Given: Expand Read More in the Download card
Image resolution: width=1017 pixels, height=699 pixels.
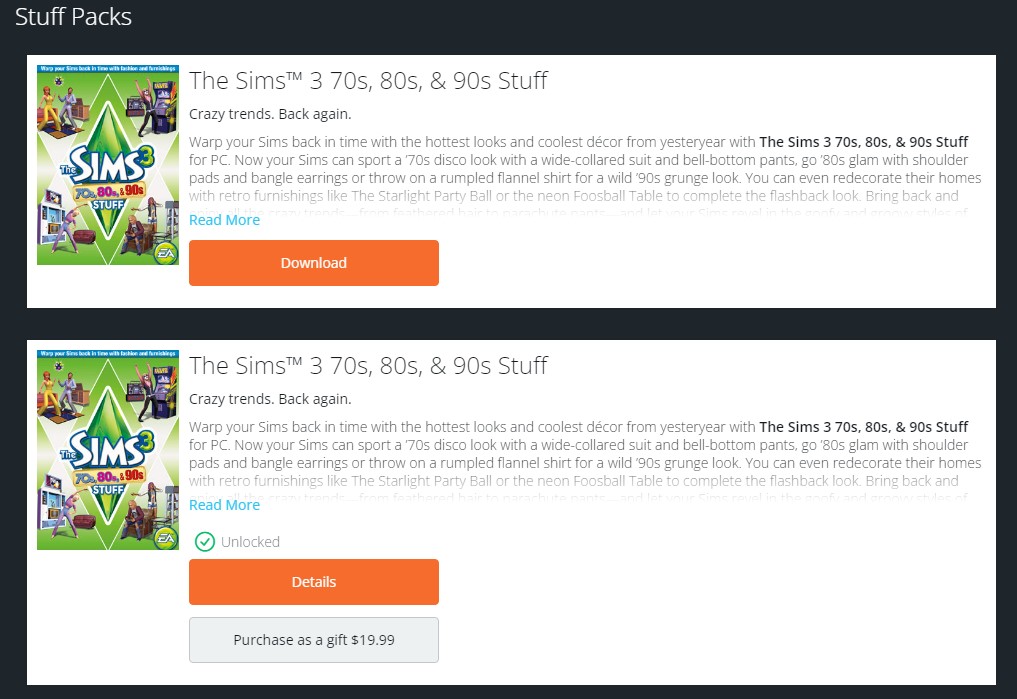Looking at the screenshot, I should click(x=224, y=220).
